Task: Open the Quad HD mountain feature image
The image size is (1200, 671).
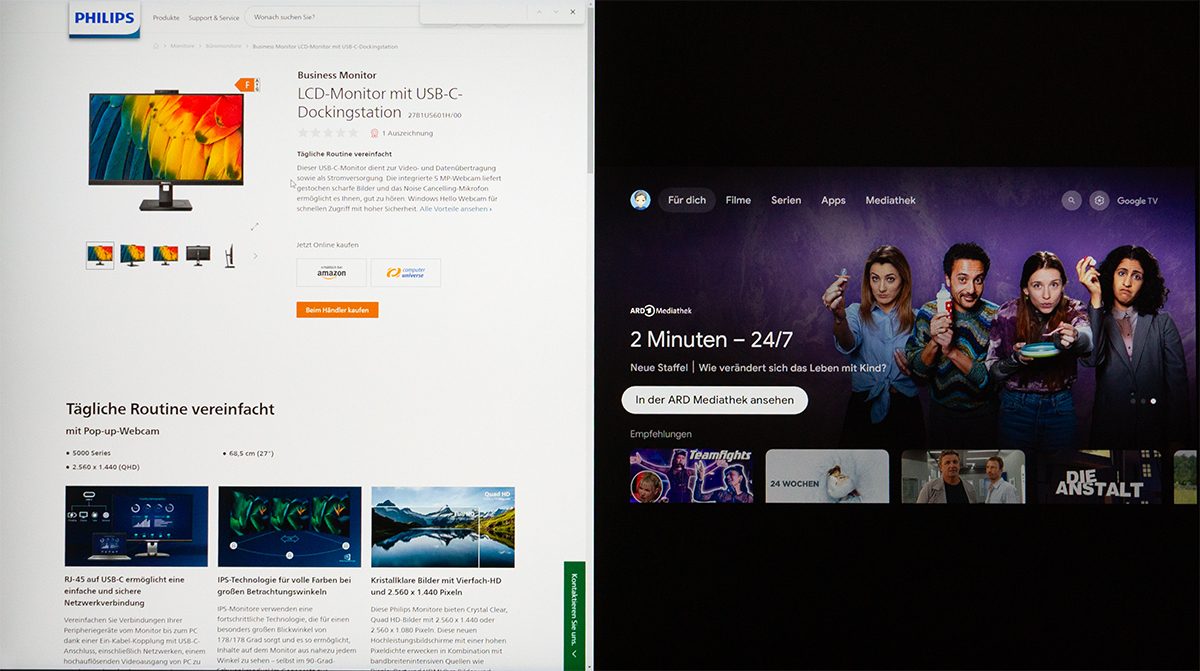Action: click(x=442, y=526)
